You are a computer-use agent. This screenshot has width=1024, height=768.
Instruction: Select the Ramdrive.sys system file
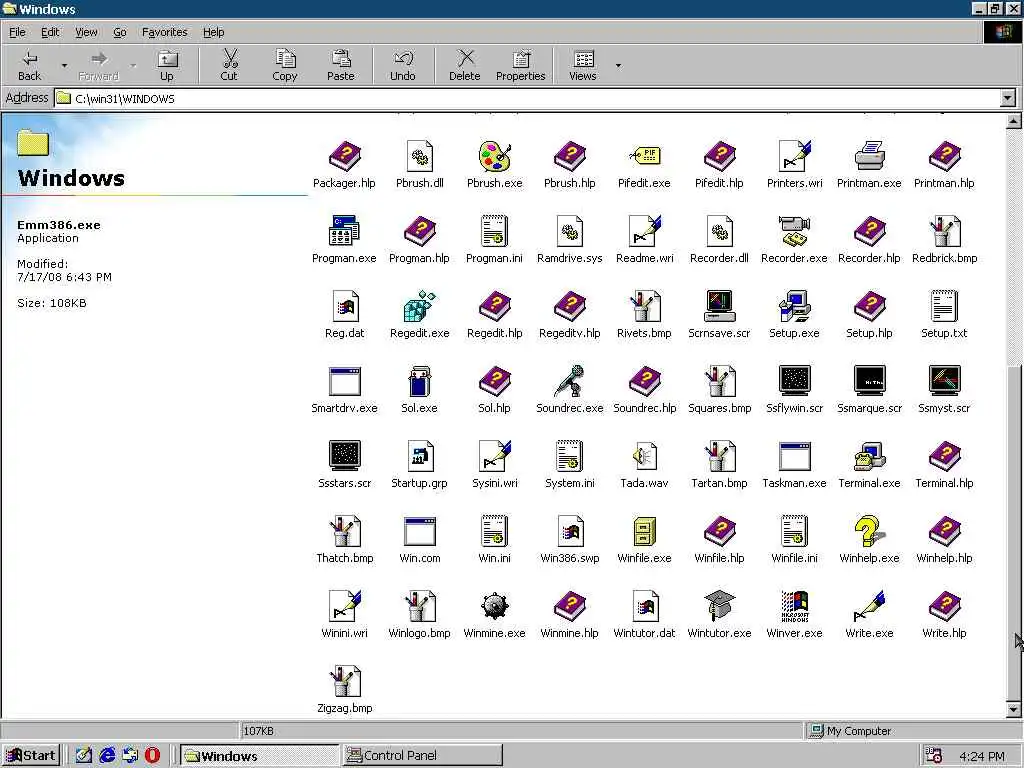(569, 231)
